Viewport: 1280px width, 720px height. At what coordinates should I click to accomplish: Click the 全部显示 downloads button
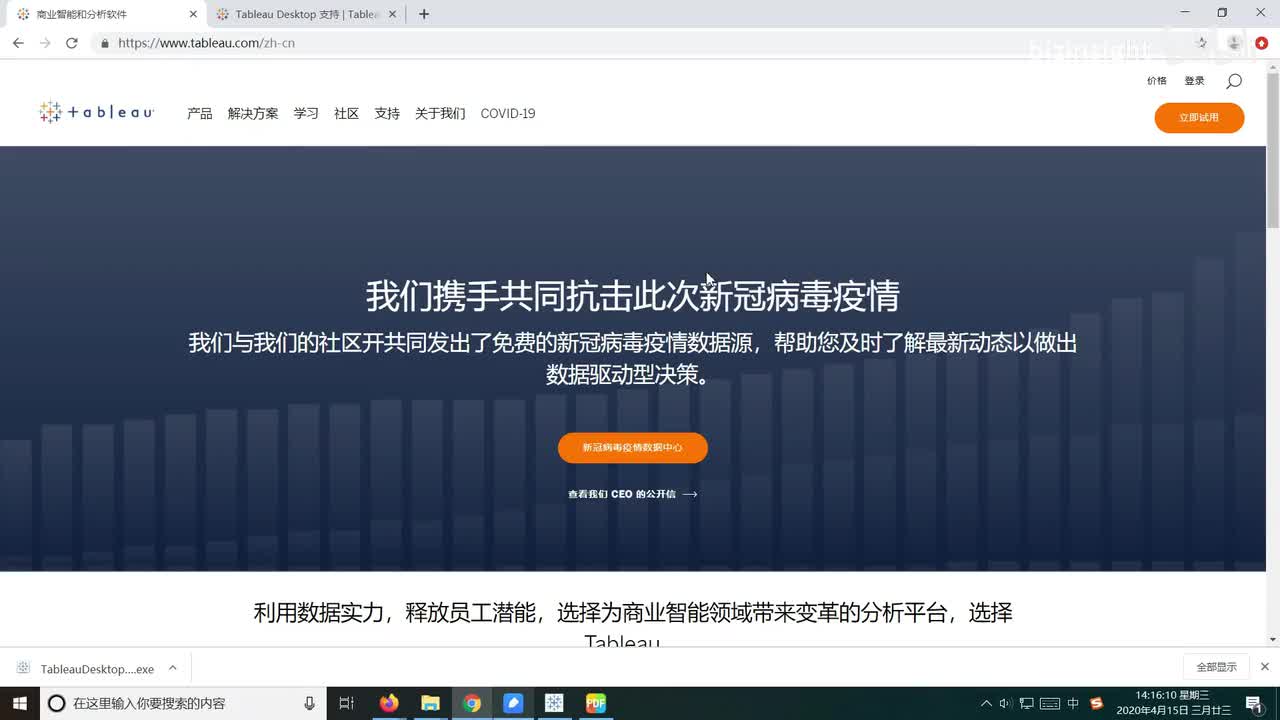pyautogui.click(x=1217, y=667)
